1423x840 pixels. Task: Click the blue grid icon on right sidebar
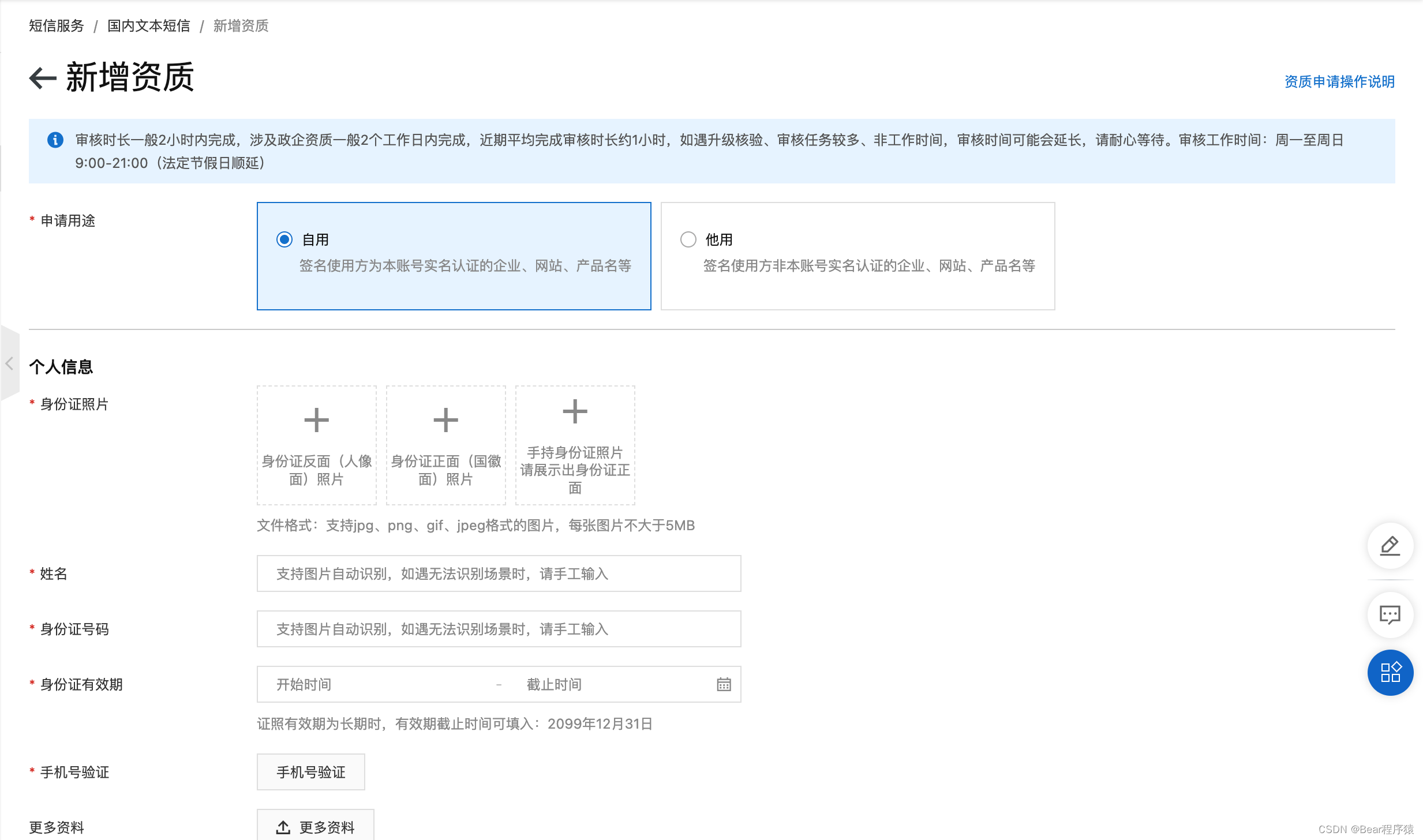[x=1390, y=672]
